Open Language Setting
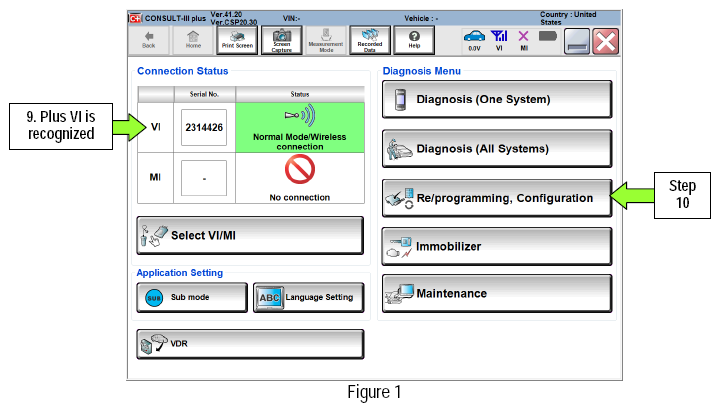 coord(309,297)
